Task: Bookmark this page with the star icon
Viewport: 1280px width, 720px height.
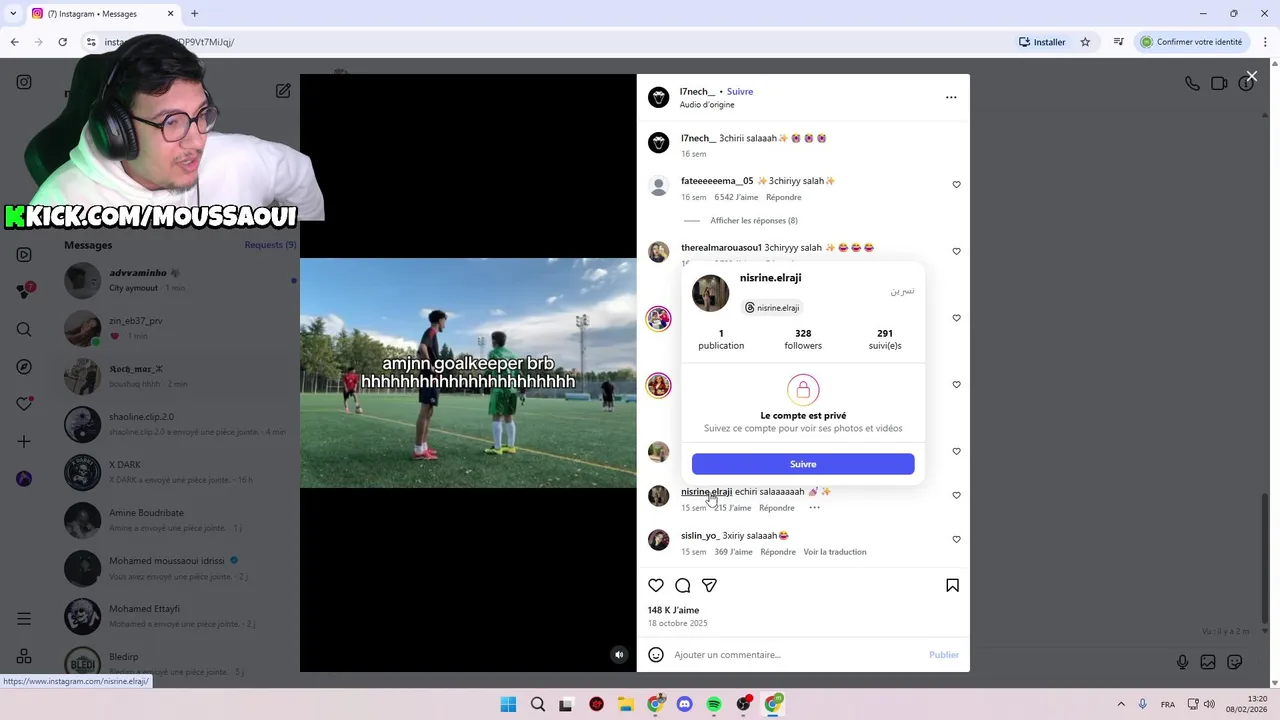Action: [1085, 42]
